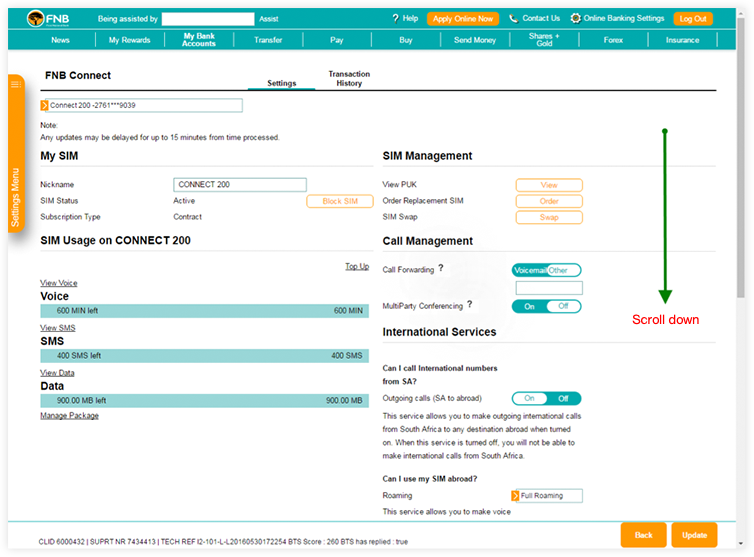Open Shares + Gold menu
Viewport: 754px width, 557px height.
point(544,40)
